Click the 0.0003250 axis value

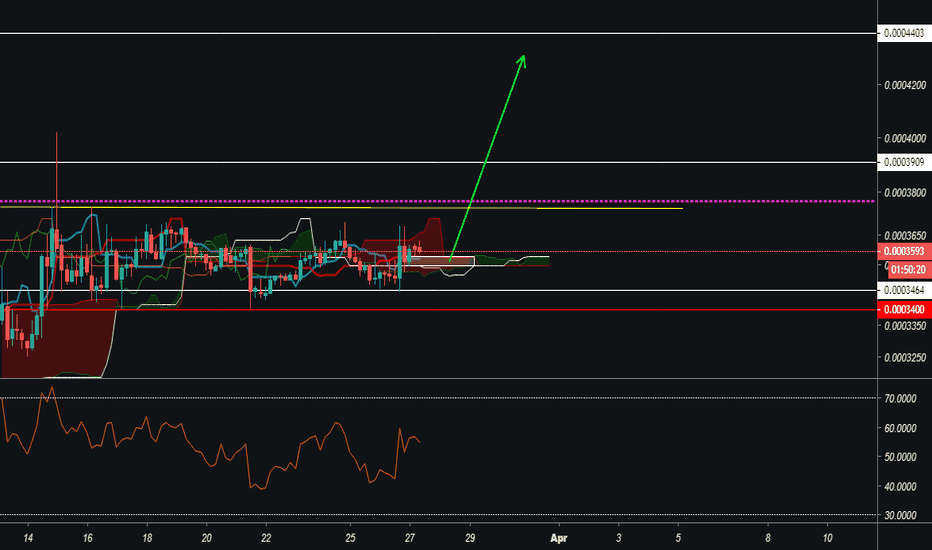905,358
